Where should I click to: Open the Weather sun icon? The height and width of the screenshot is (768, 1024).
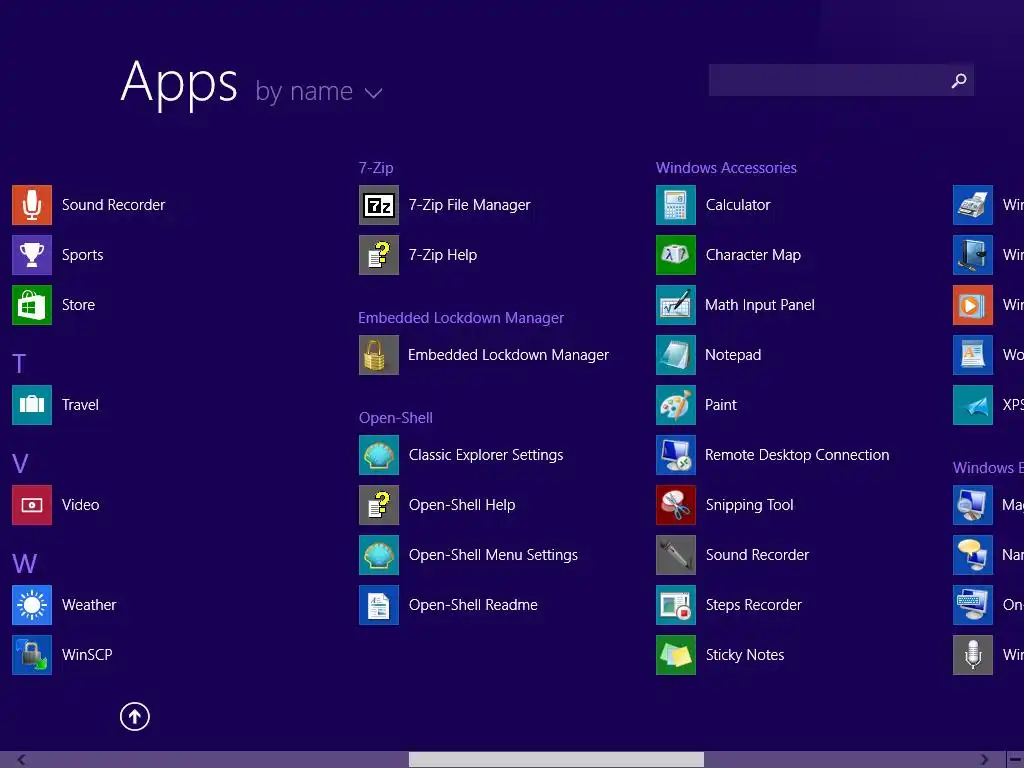tap(31, 605)
